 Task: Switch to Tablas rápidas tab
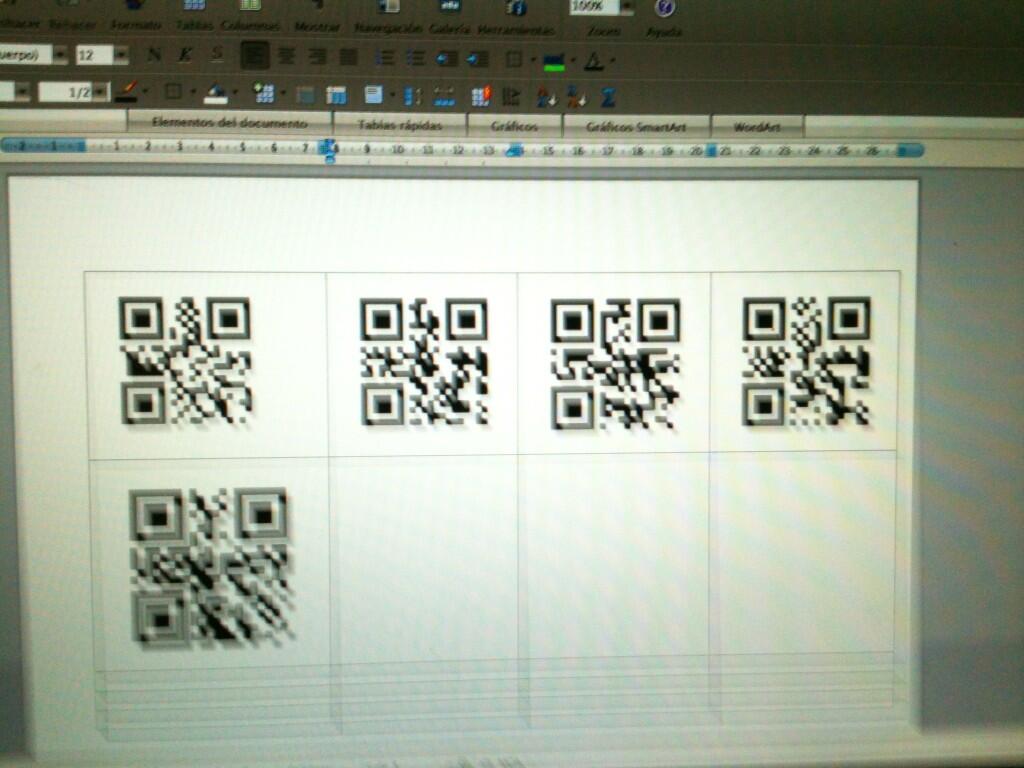pos(400,125)
